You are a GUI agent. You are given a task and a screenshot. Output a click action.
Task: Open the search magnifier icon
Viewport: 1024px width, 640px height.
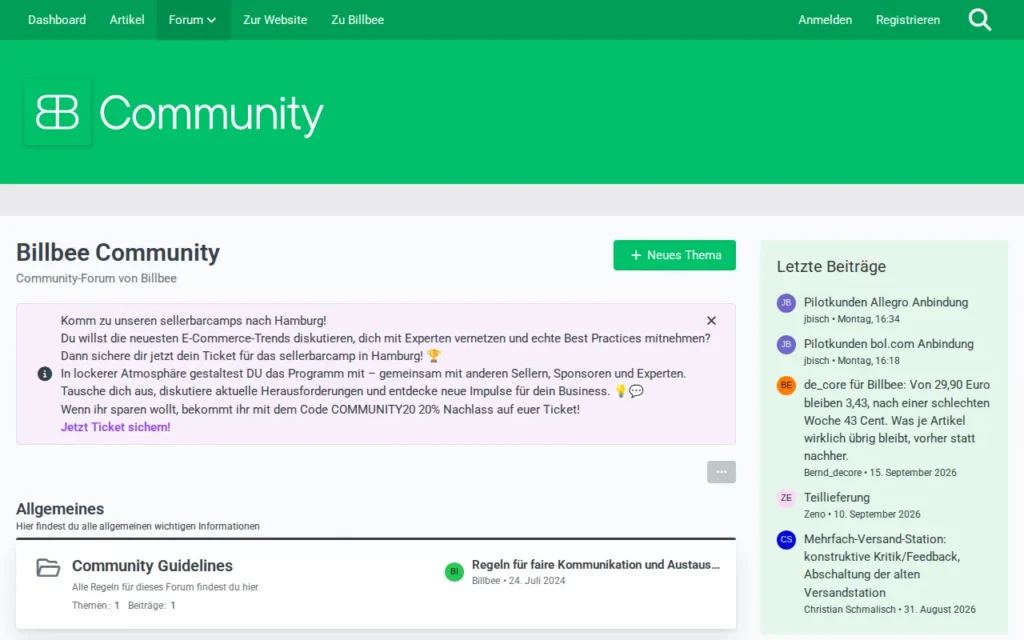980,20
